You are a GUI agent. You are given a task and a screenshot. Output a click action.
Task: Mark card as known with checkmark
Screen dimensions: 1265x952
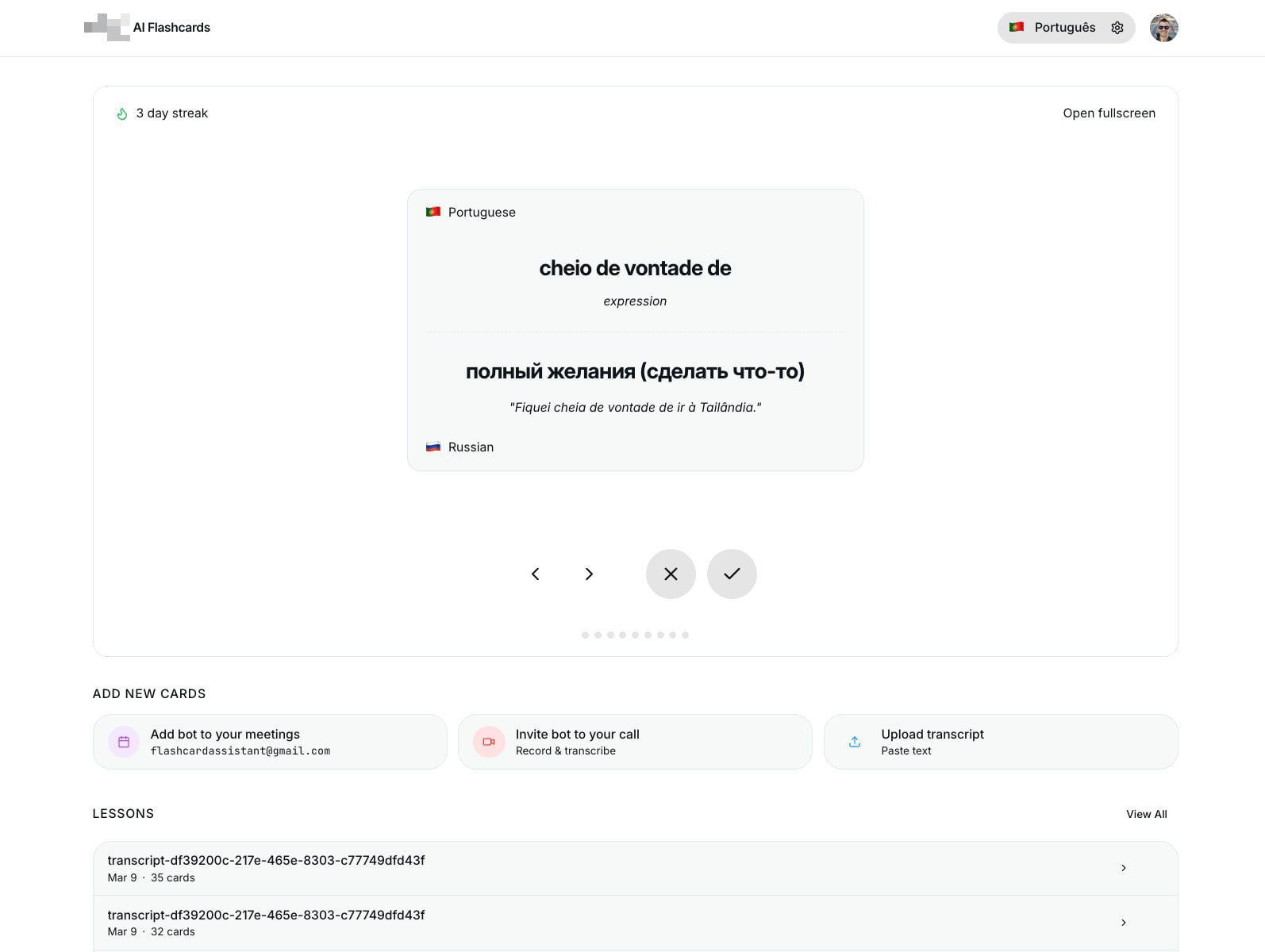tap(732, 574)
